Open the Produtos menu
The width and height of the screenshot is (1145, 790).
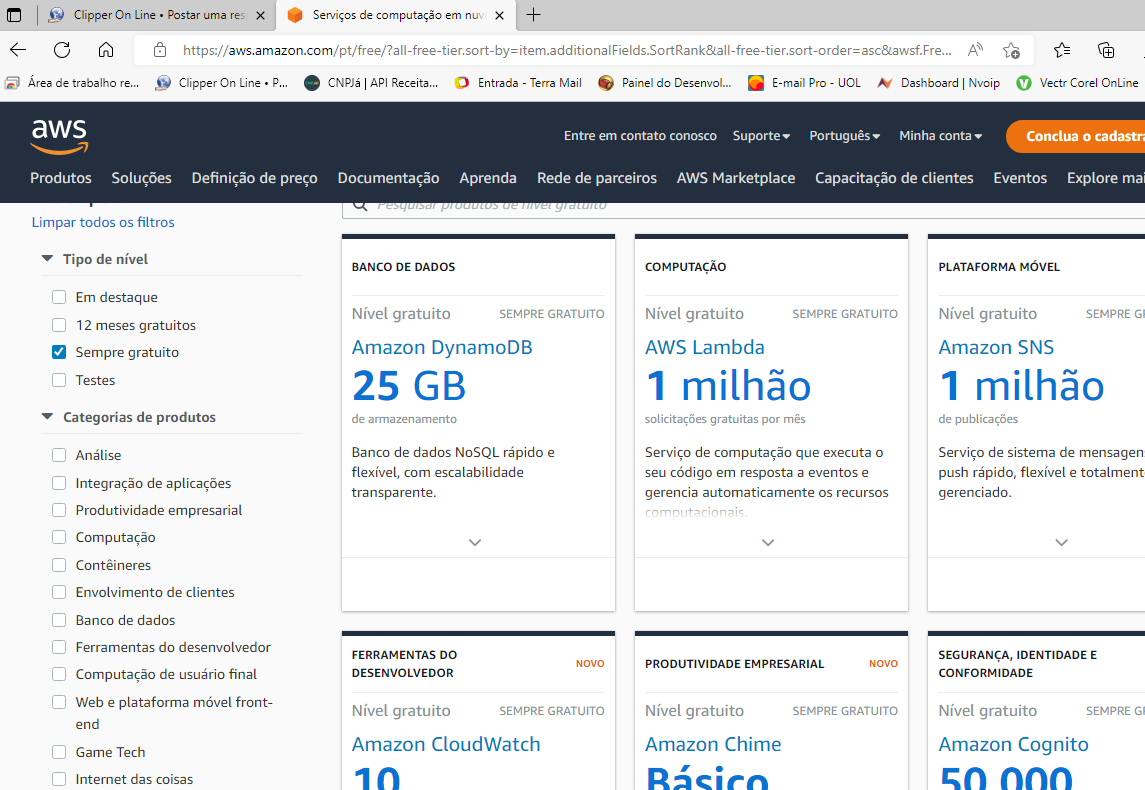click(x=61, y=178)
